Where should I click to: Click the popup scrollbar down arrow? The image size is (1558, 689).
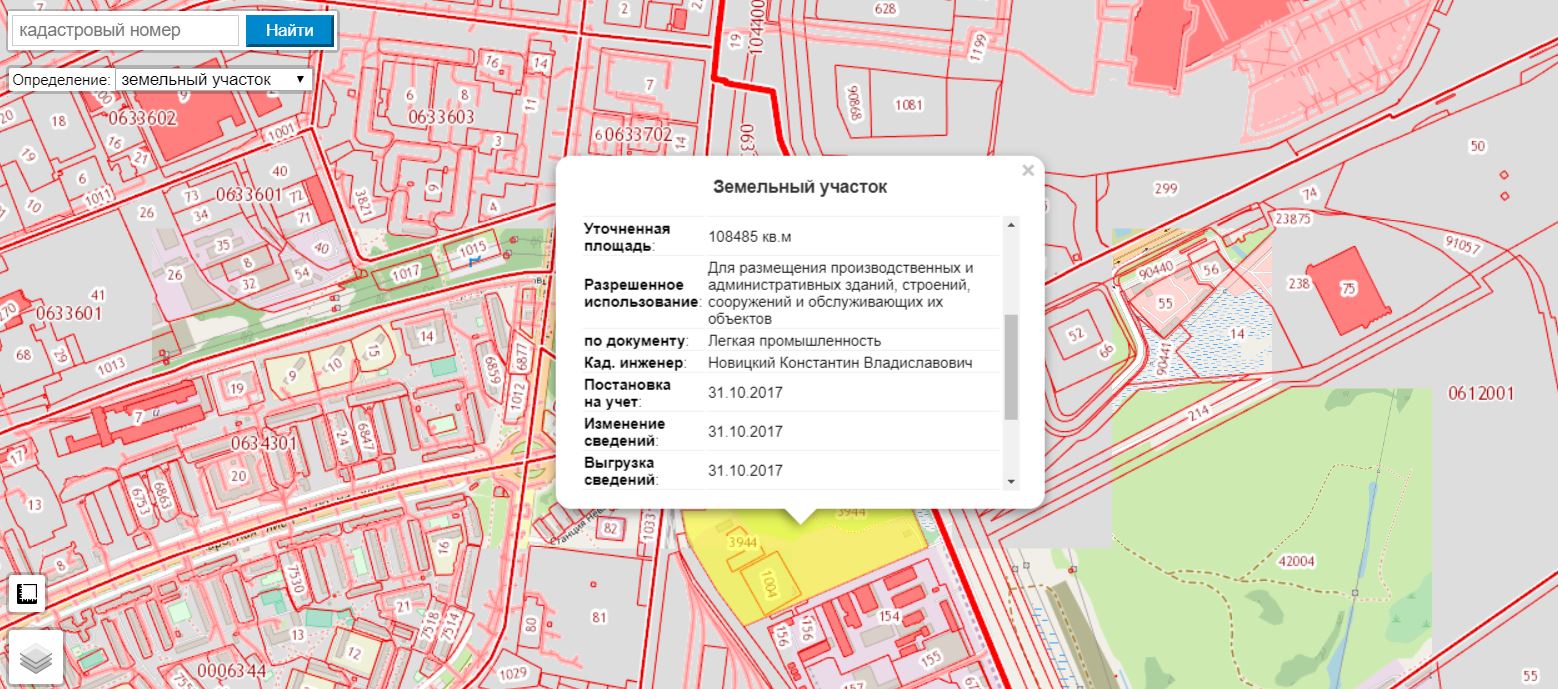tap(1011, 482)
